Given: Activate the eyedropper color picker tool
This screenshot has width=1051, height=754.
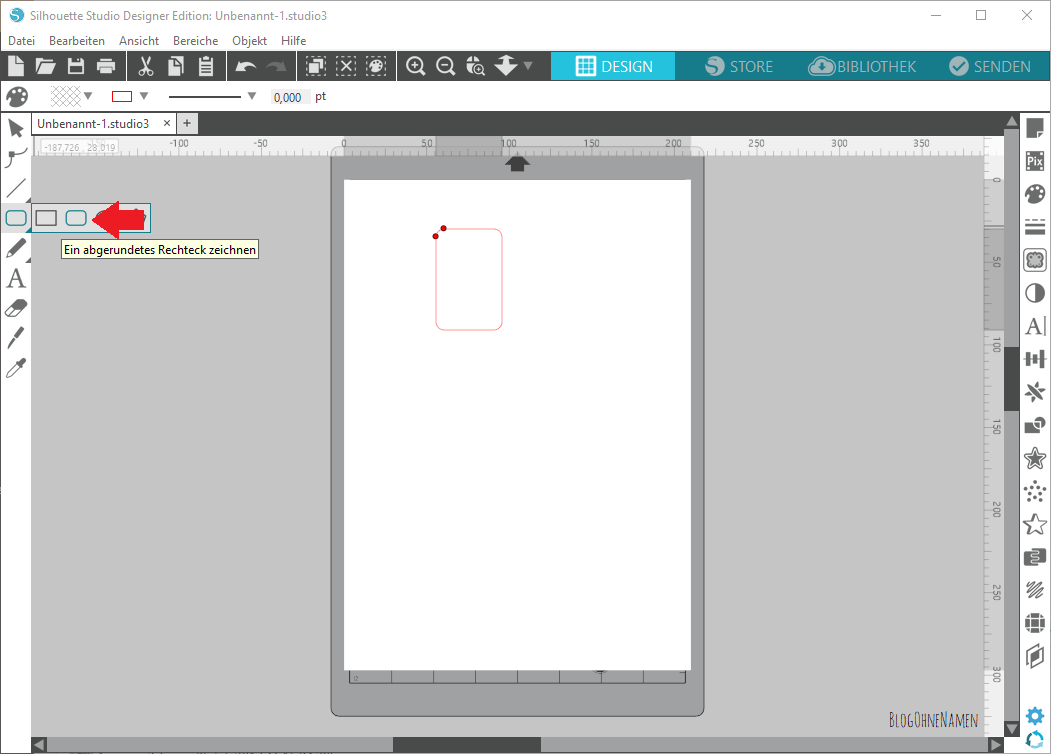Looking at the screenshot, I should point(16,369).
